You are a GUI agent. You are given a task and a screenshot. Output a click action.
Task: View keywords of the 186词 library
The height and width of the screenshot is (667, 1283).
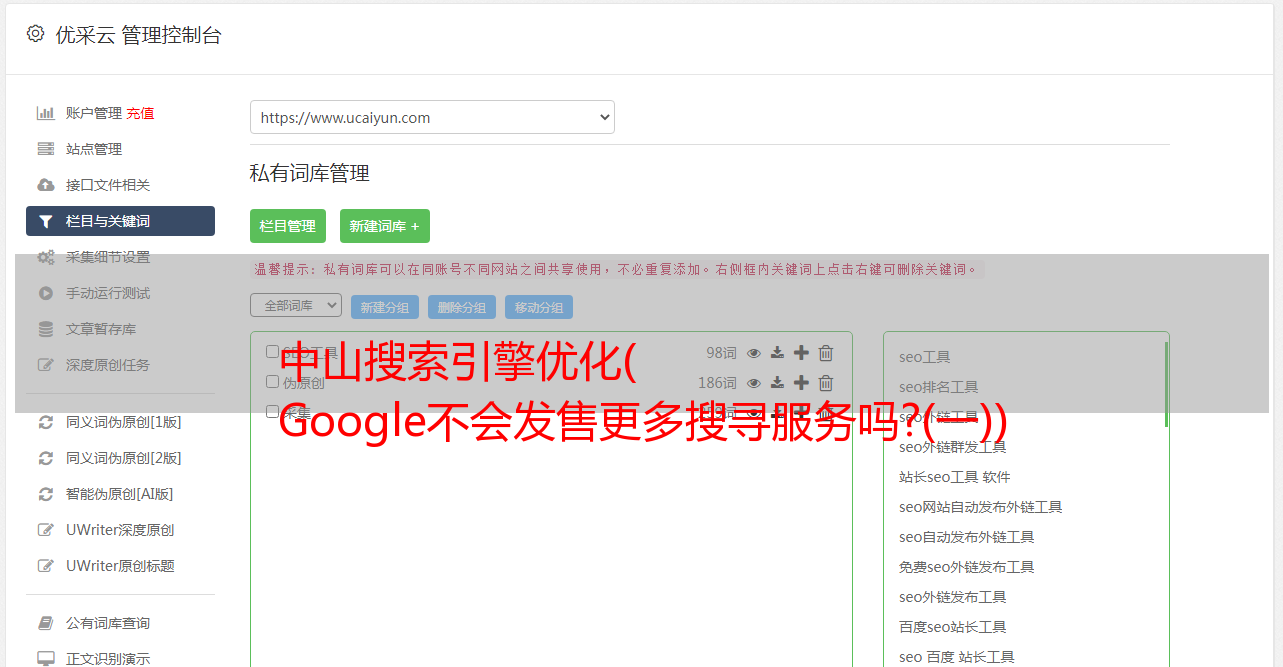[x=754, y=383]
